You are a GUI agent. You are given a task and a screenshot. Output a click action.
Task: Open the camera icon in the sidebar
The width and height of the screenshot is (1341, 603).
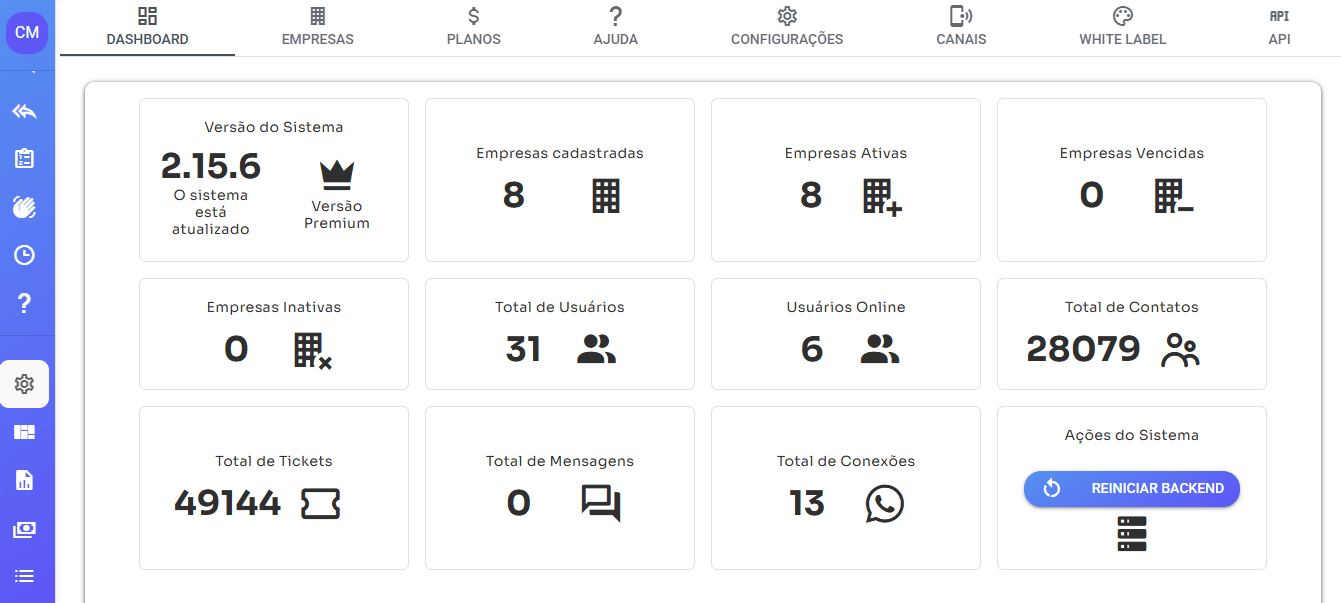pyautogui.click(x=25, y=528)
